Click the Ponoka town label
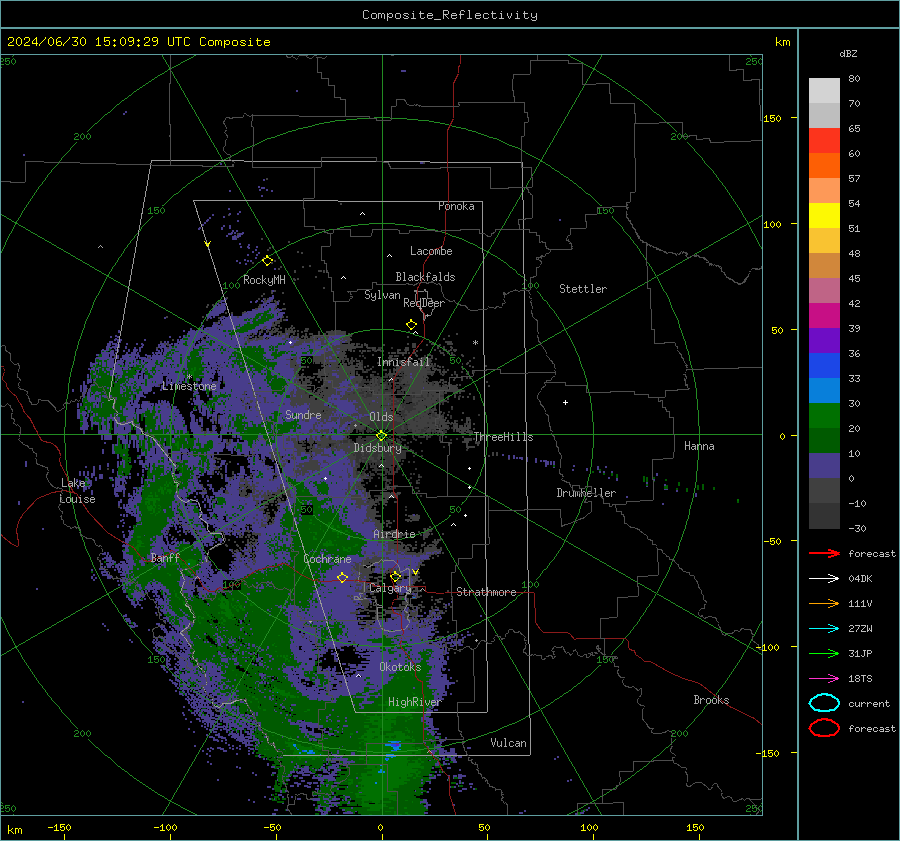The height and width of the screenshot is (841, 900). [x=456, y=206]
